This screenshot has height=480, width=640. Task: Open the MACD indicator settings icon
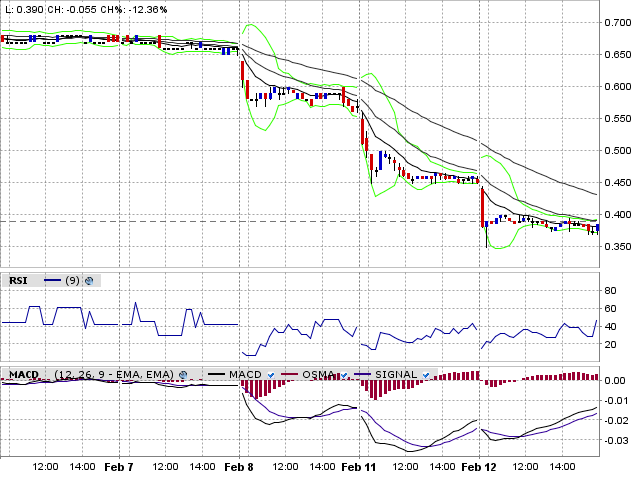click(183, 375)
